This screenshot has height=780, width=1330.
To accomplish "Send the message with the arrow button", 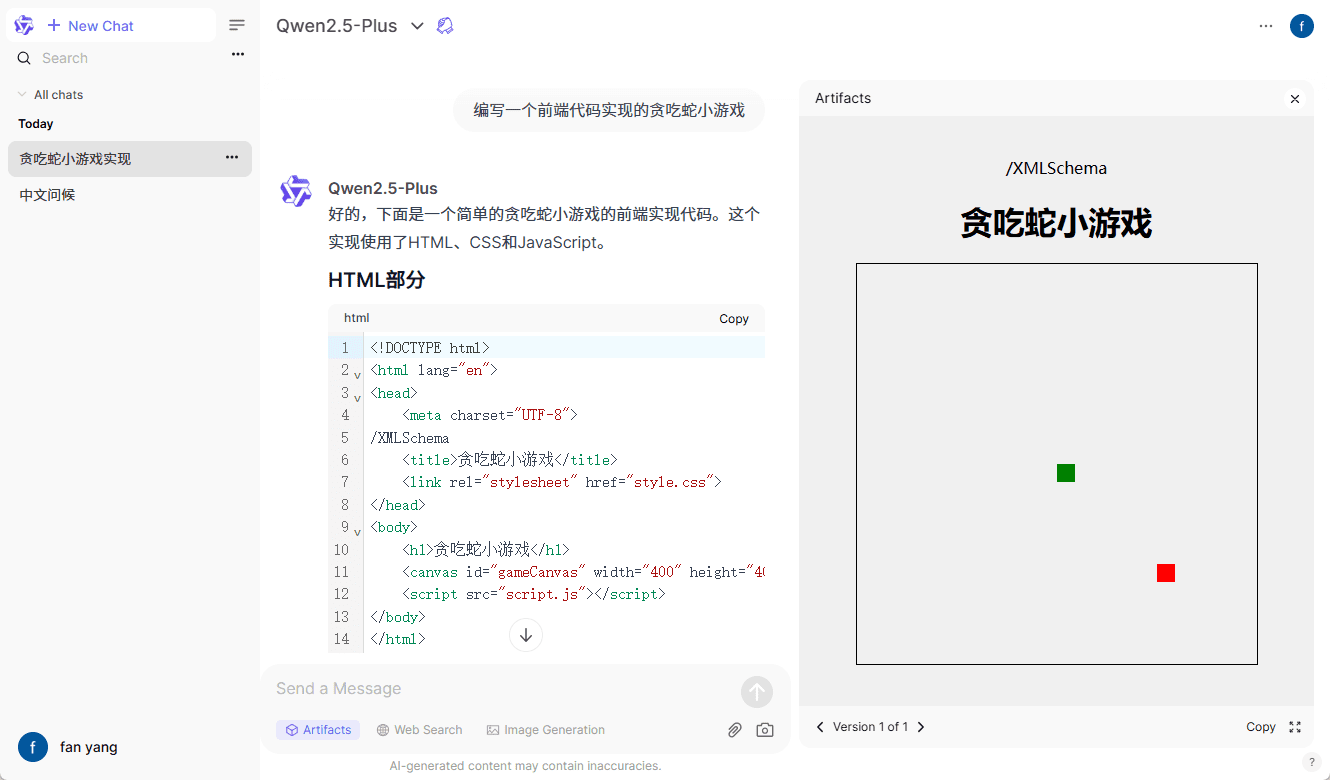I will click(757, 692).
